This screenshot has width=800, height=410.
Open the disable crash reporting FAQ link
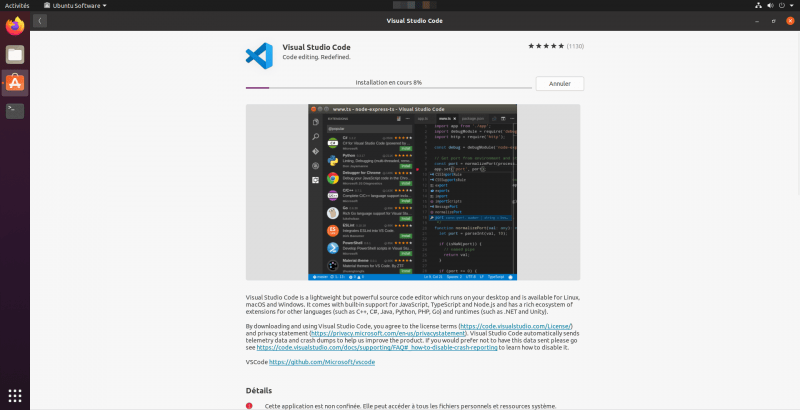pyautogui.click(x=377, y=347)
